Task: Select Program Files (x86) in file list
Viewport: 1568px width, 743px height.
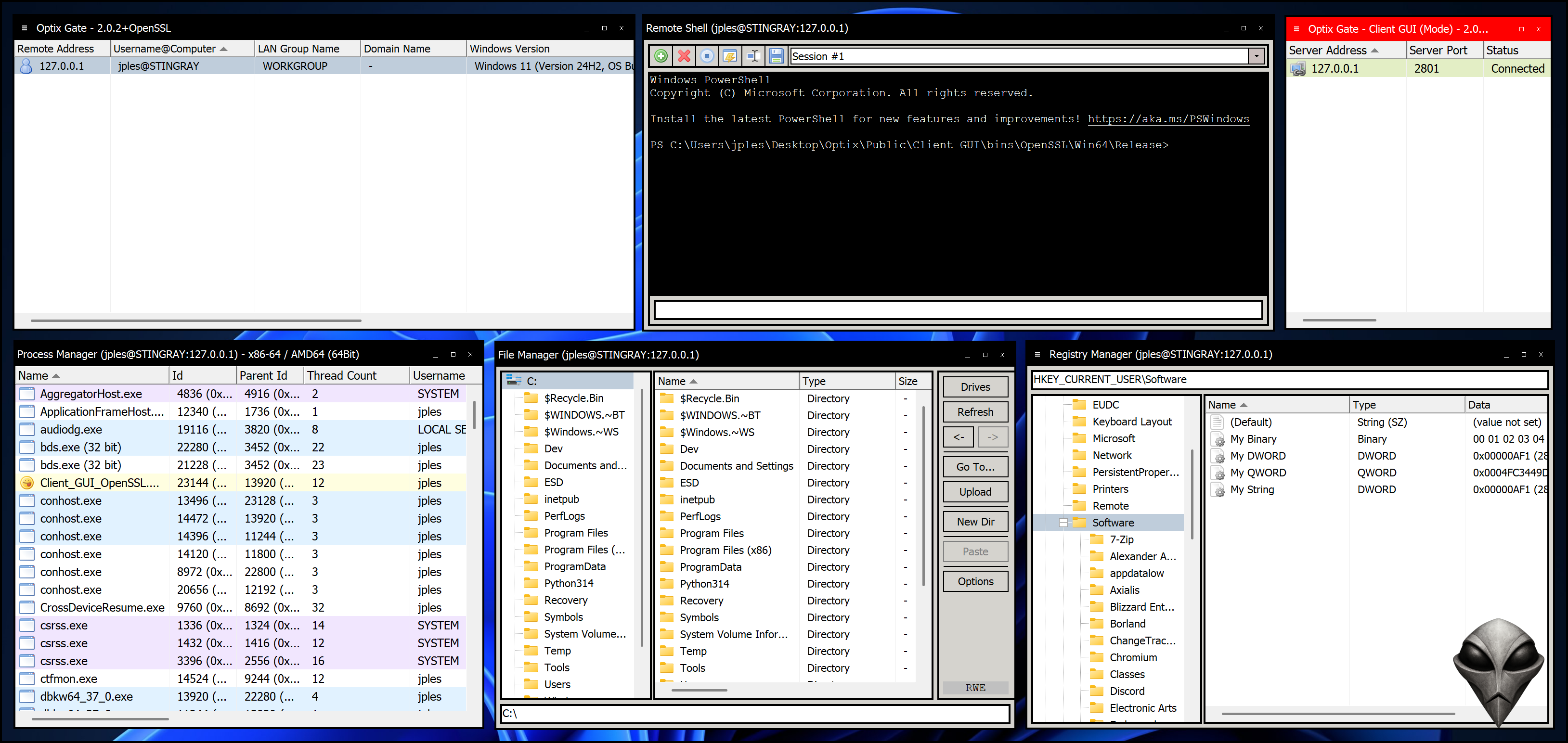Action: pyautogui.click(x=787, y=550)
